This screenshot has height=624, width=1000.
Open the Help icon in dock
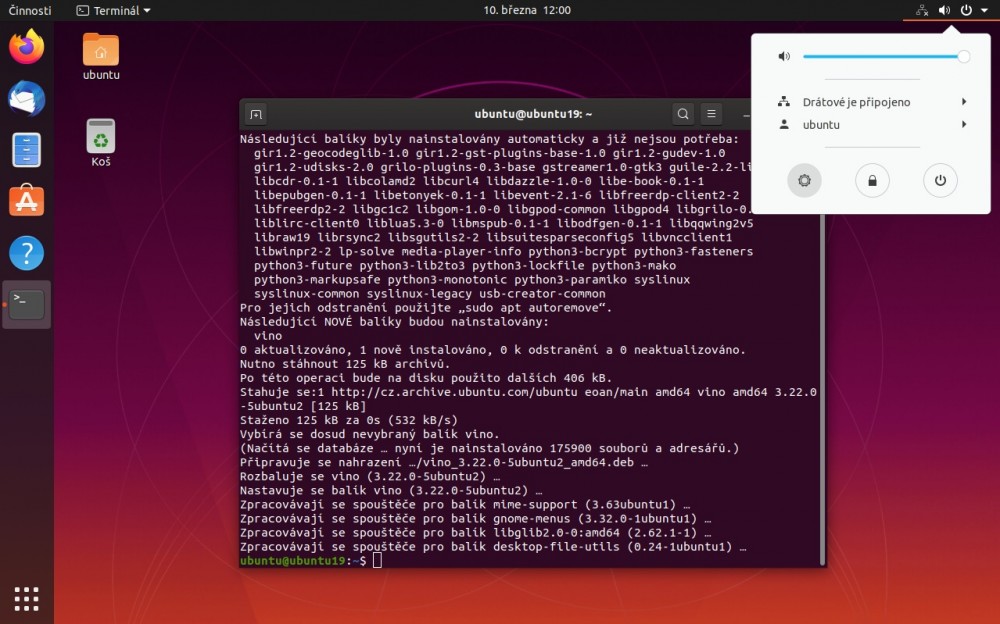tap(27, 253)
